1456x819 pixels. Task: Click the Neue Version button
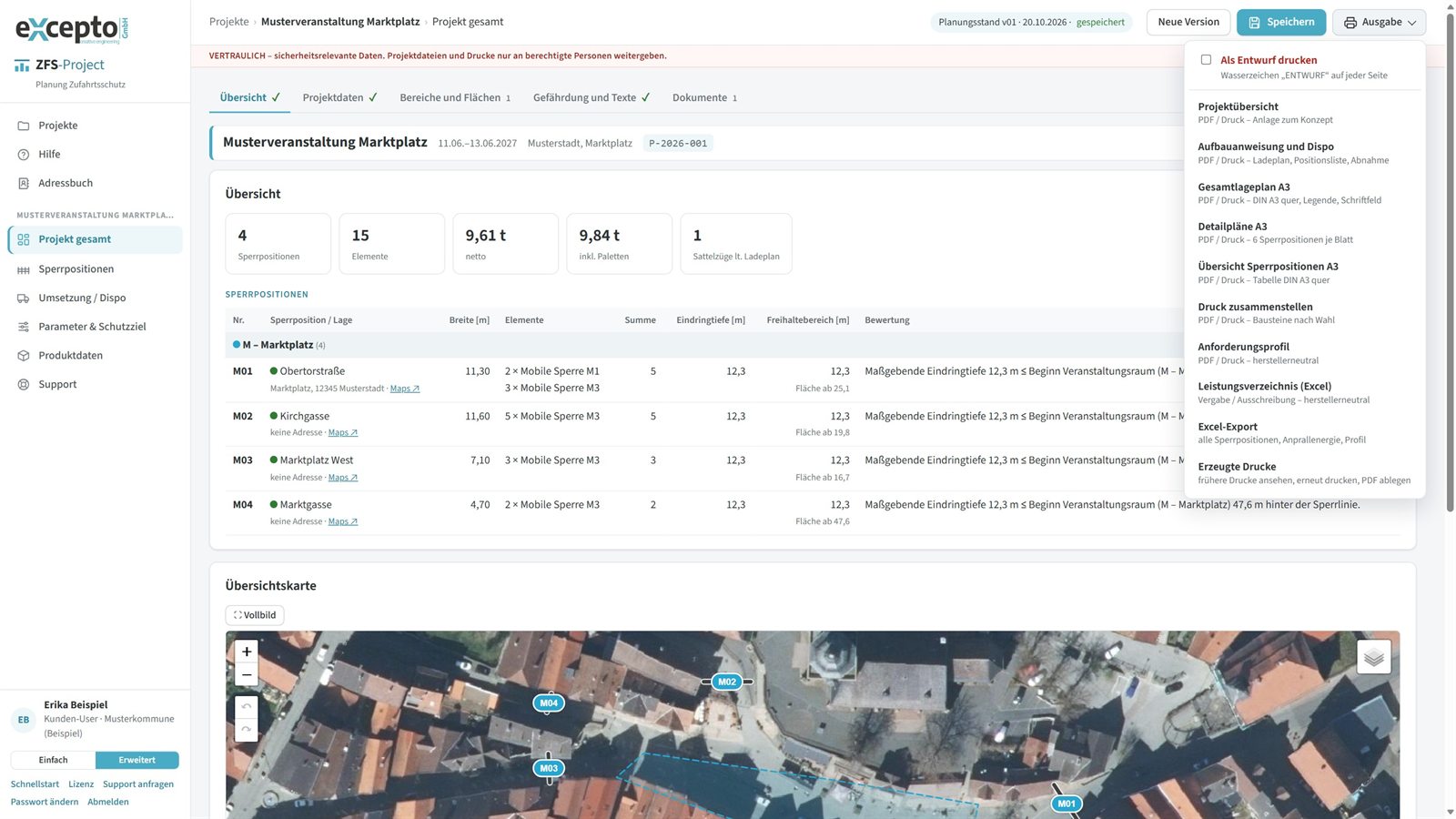pos(1188,22)
